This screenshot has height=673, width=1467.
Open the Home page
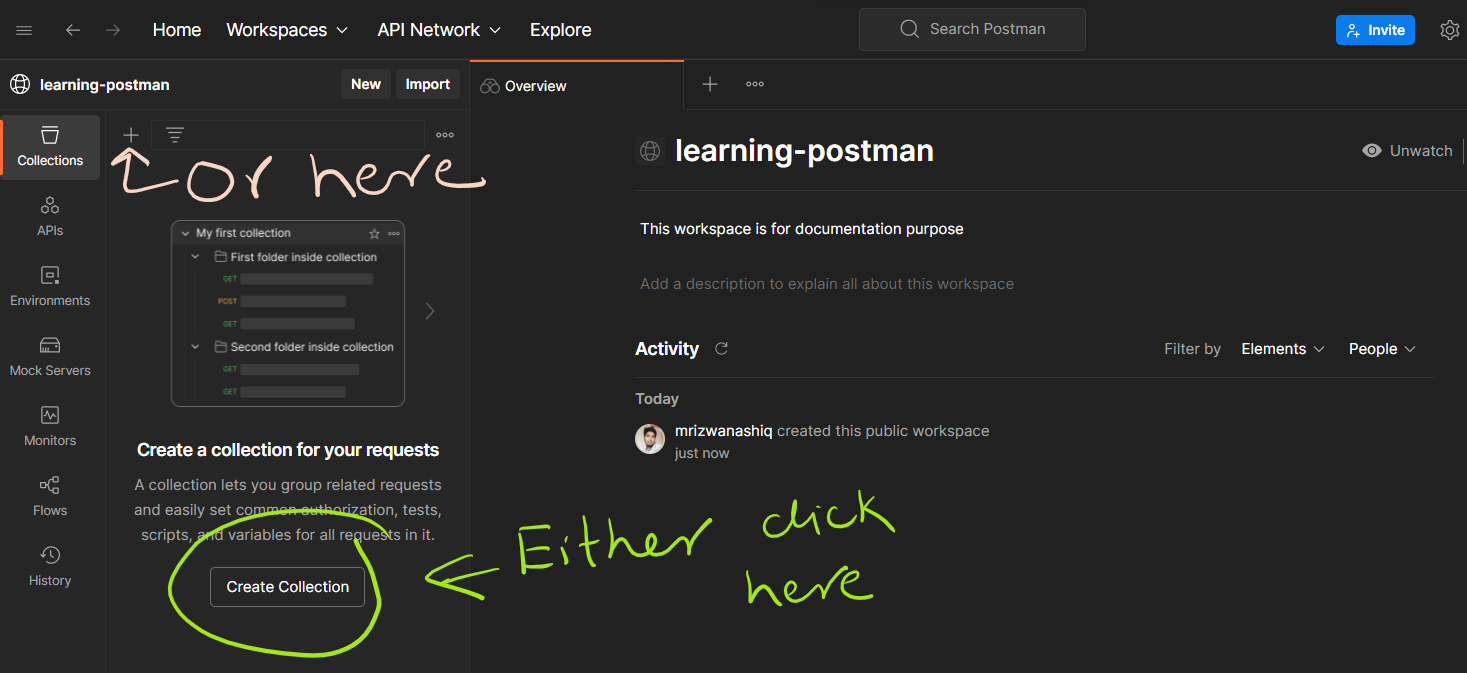(177, 30)
